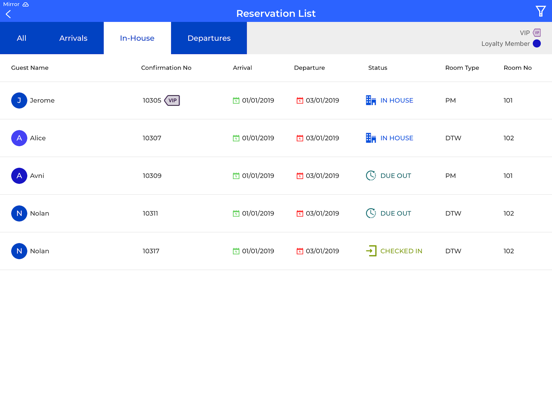Click the Reservation List title
This screenshot has height=414, width=552.
276,13
